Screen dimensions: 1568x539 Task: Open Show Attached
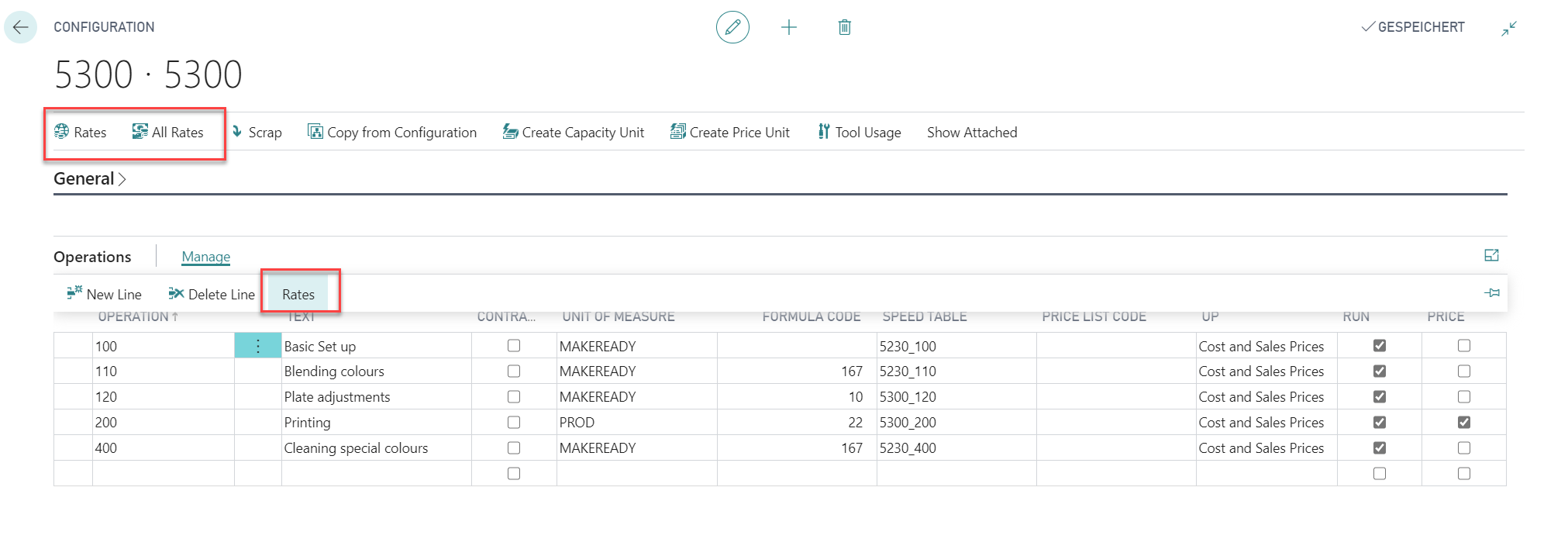(x=972, y=133)
